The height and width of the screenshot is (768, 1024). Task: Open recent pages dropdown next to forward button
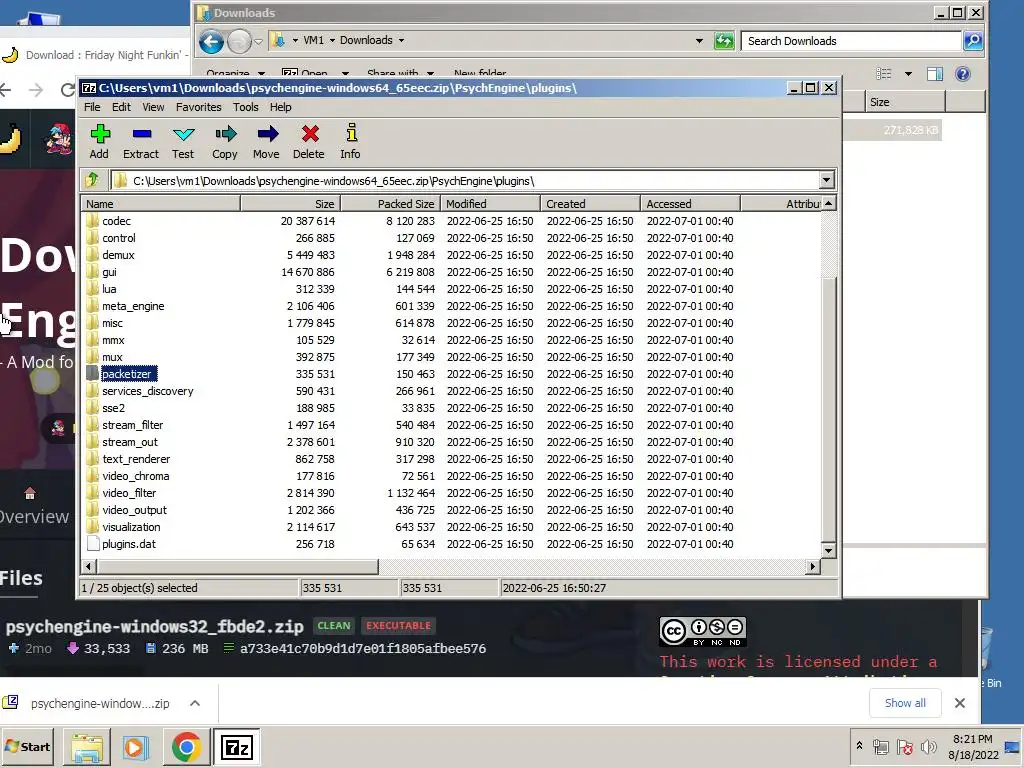point(258,42)
